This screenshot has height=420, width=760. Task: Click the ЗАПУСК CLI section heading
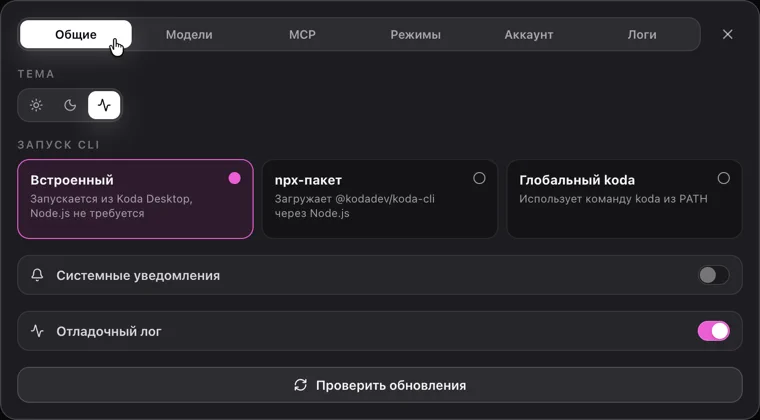[59, 145]
